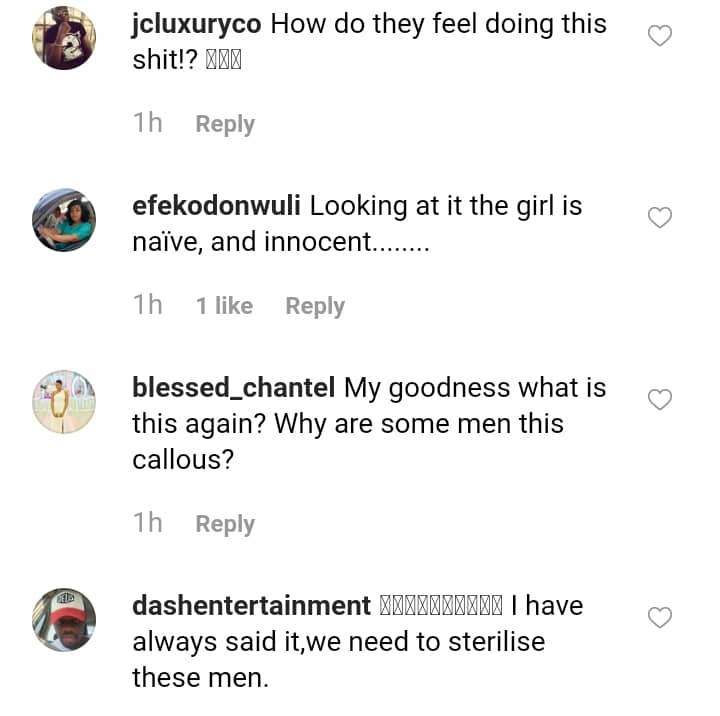
Task: Reply to blessed_chantel's comment
Action: (225, 524)
